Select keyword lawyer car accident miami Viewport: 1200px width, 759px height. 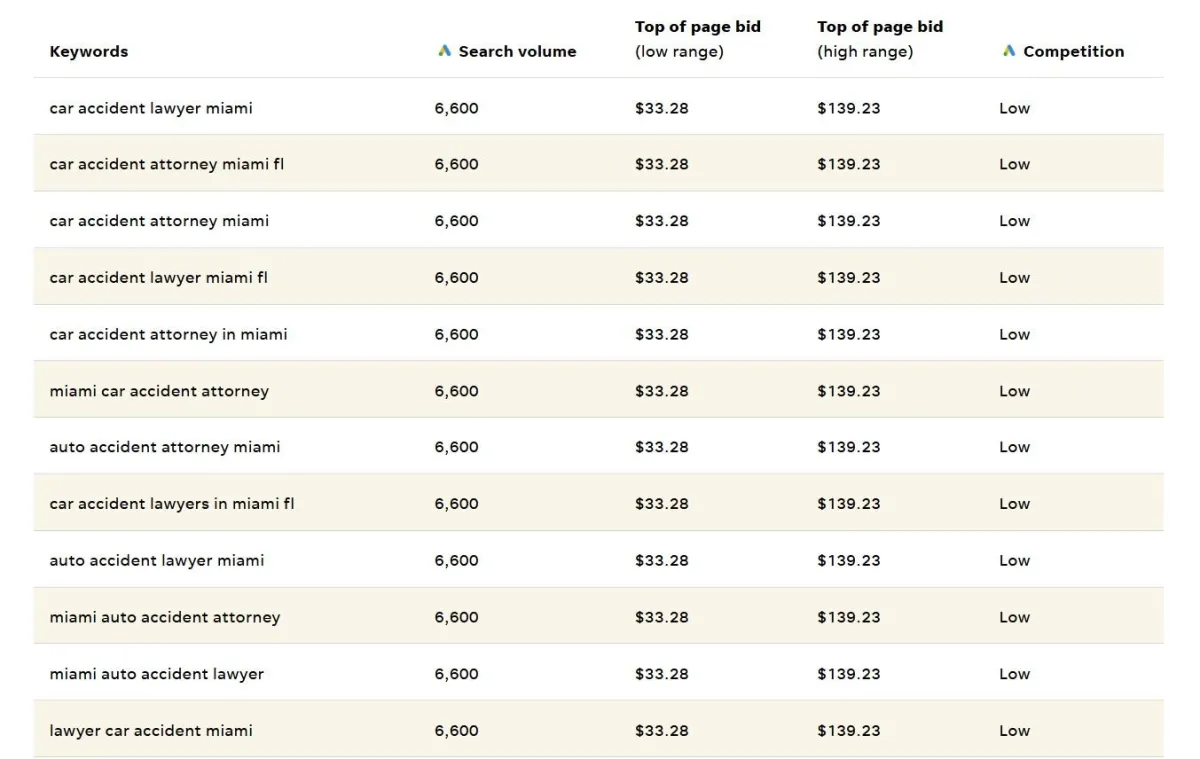(151, 731)
